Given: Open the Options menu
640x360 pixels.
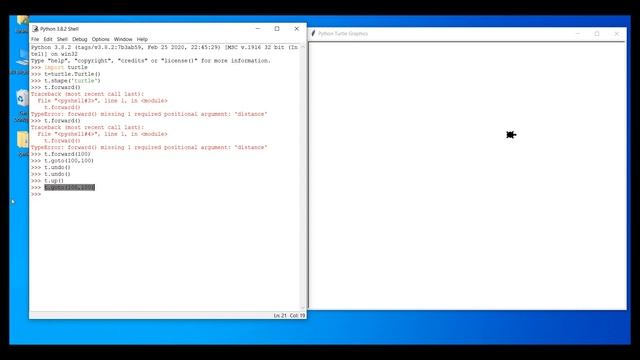Looking at the screenshot, I should click(100, 39).
